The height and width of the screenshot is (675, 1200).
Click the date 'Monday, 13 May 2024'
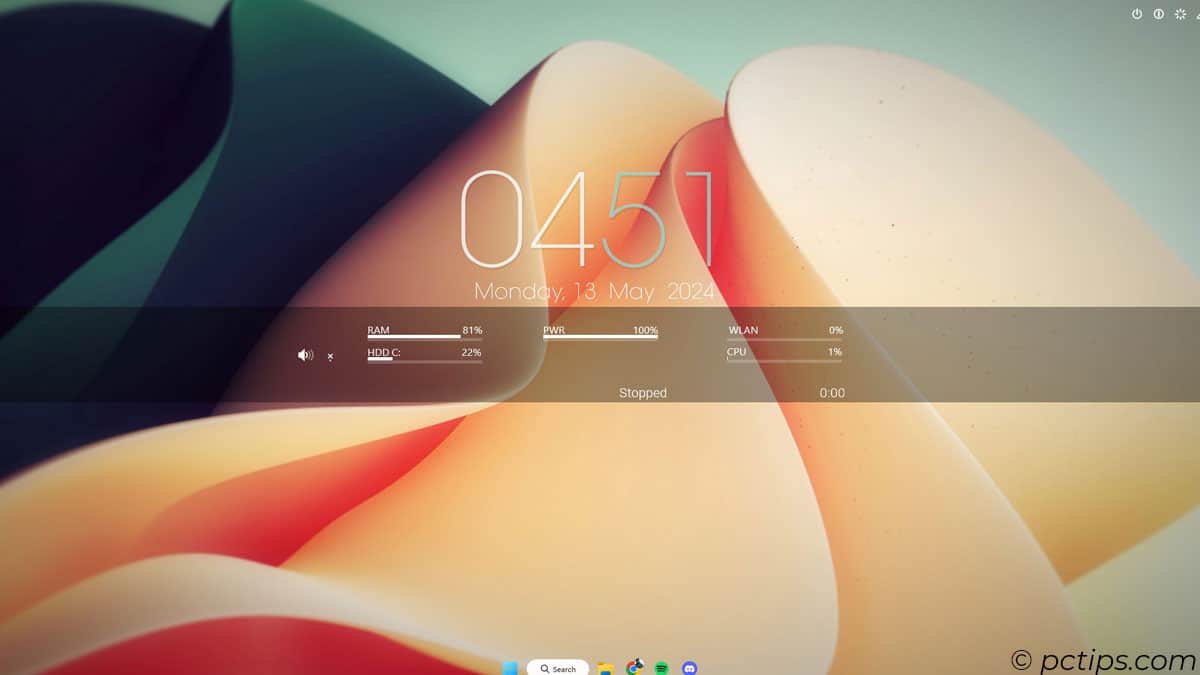pos(594,291)
